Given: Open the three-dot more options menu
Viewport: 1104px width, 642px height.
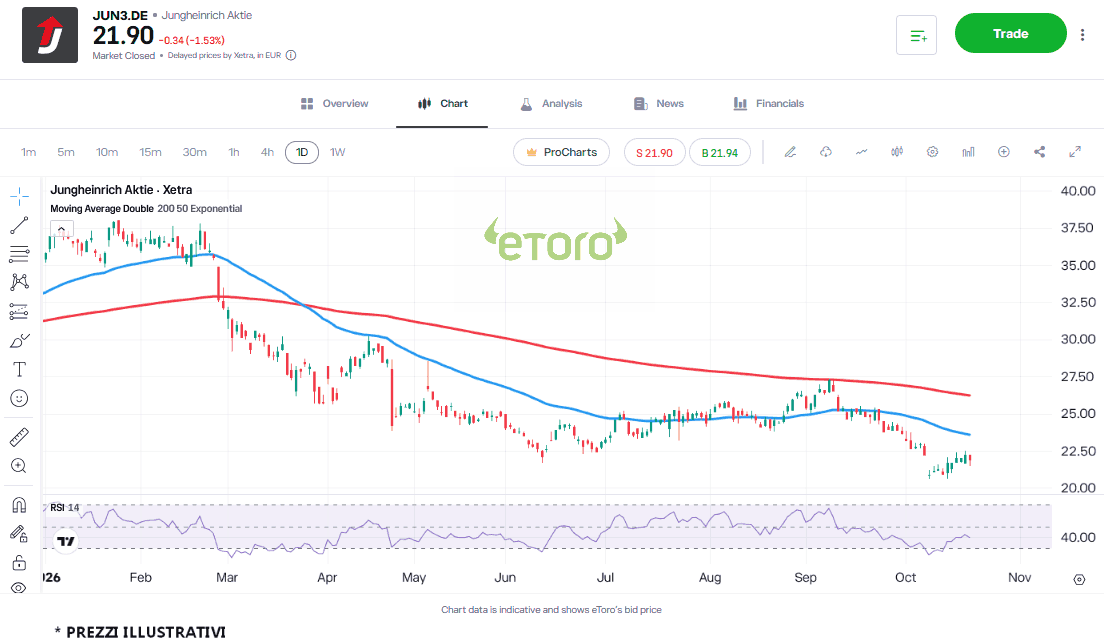Looking at the screenshot, I should pos(1082,34).
